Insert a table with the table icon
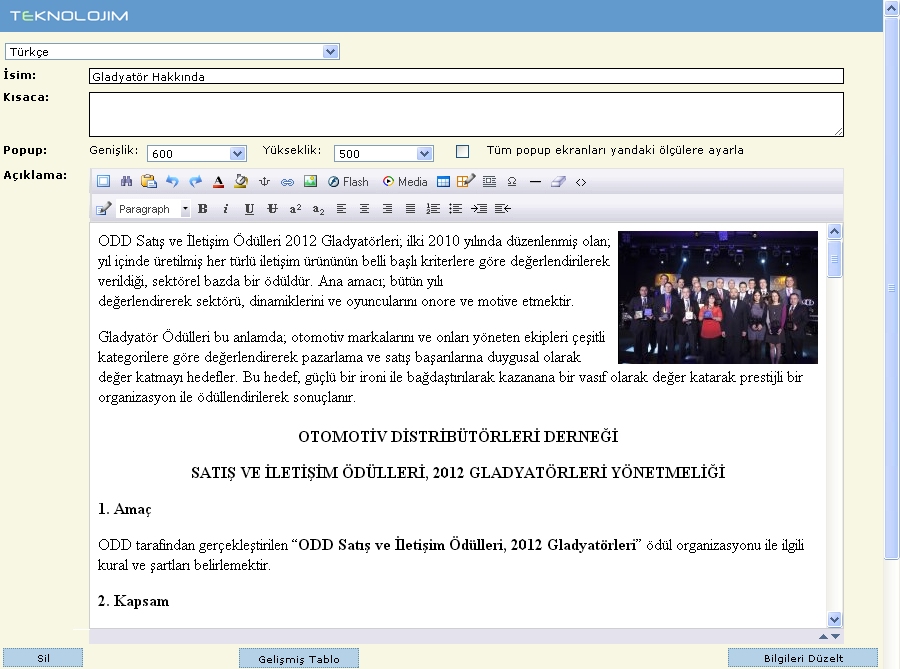 pos(443,182)
